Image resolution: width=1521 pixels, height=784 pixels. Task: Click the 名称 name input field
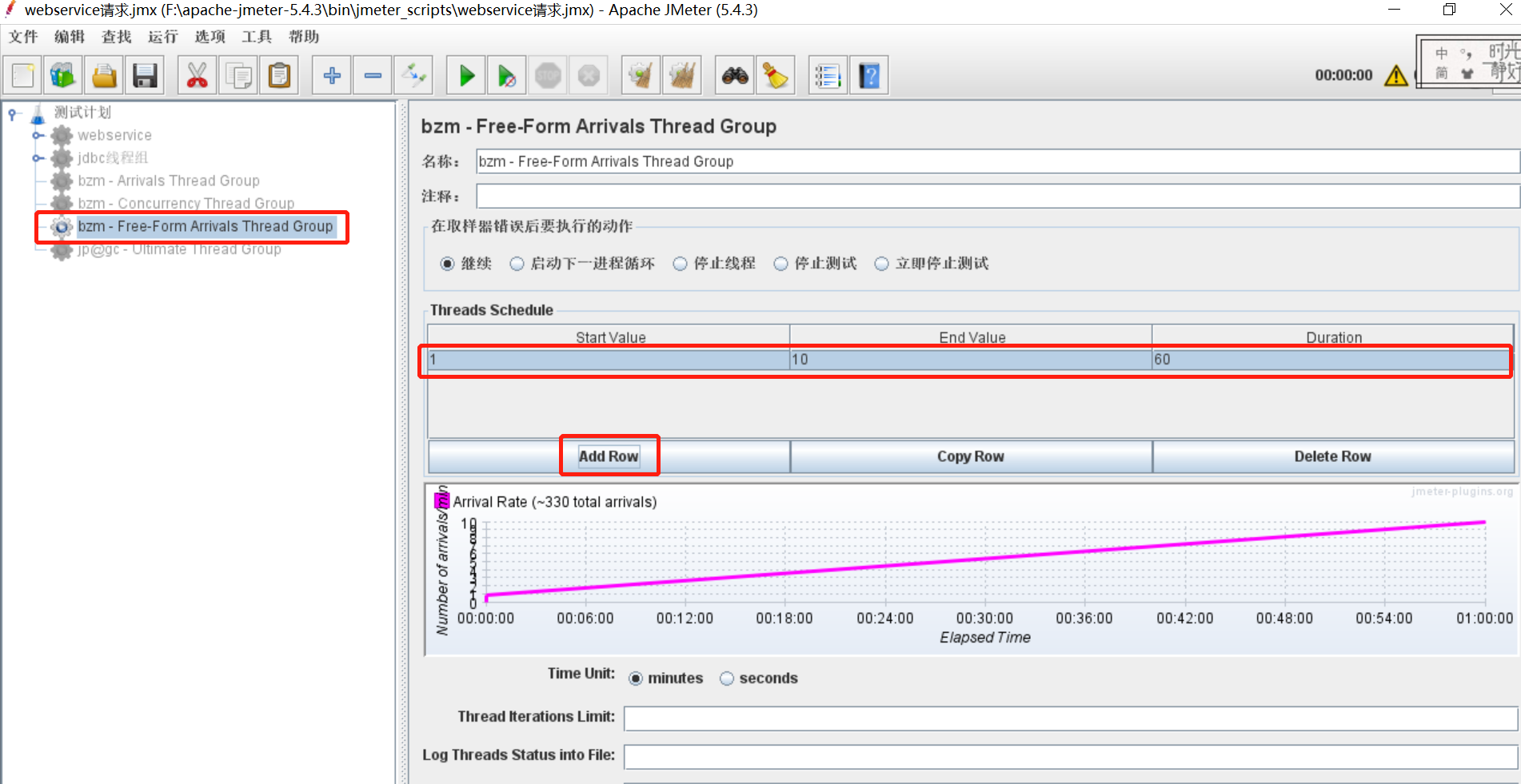[997, 161]
